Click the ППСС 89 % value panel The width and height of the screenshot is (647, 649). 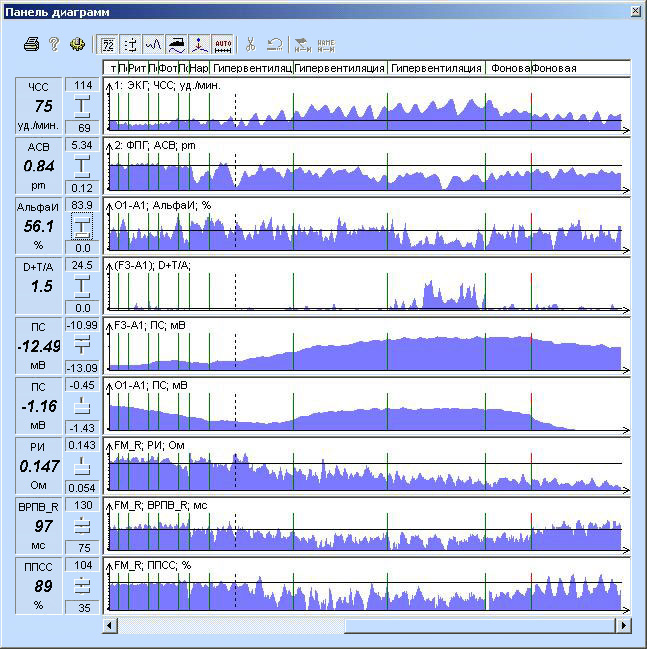[38, 586]
